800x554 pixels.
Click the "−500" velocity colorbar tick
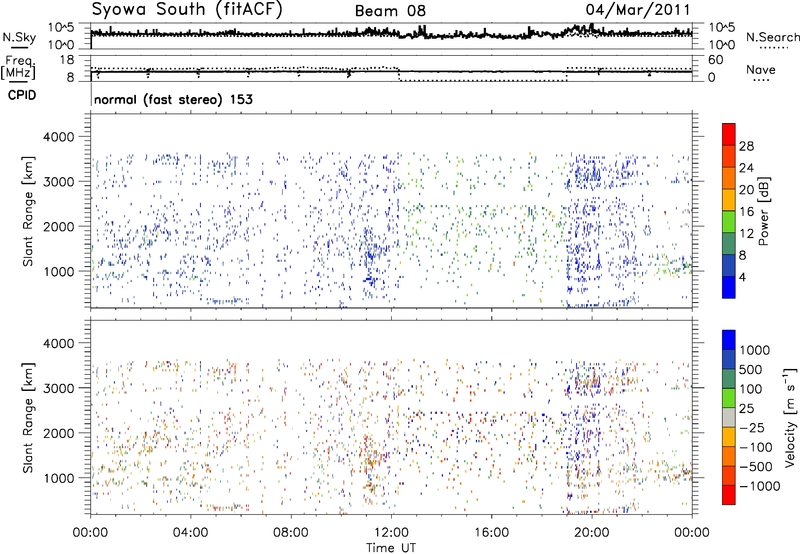[756, 467]
